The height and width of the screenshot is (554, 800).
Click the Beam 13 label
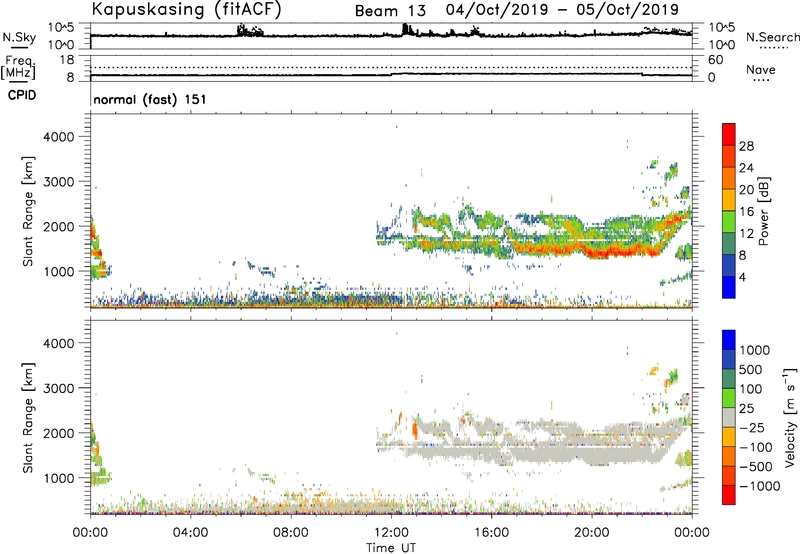pyautogui.click(x=390, y=11)
